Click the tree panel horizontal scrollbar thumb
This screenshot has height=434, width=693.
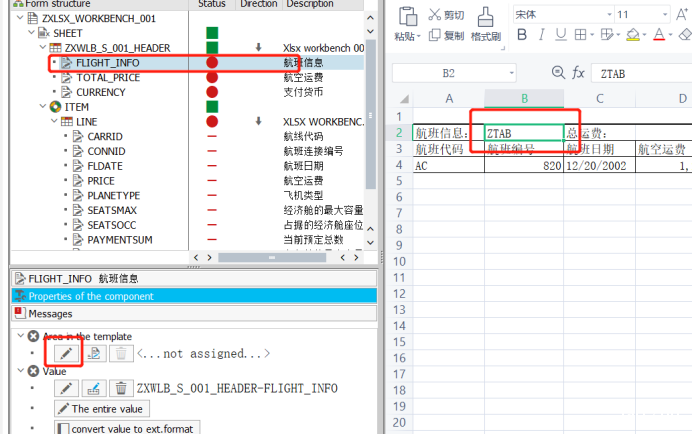(x=272, y=257)
